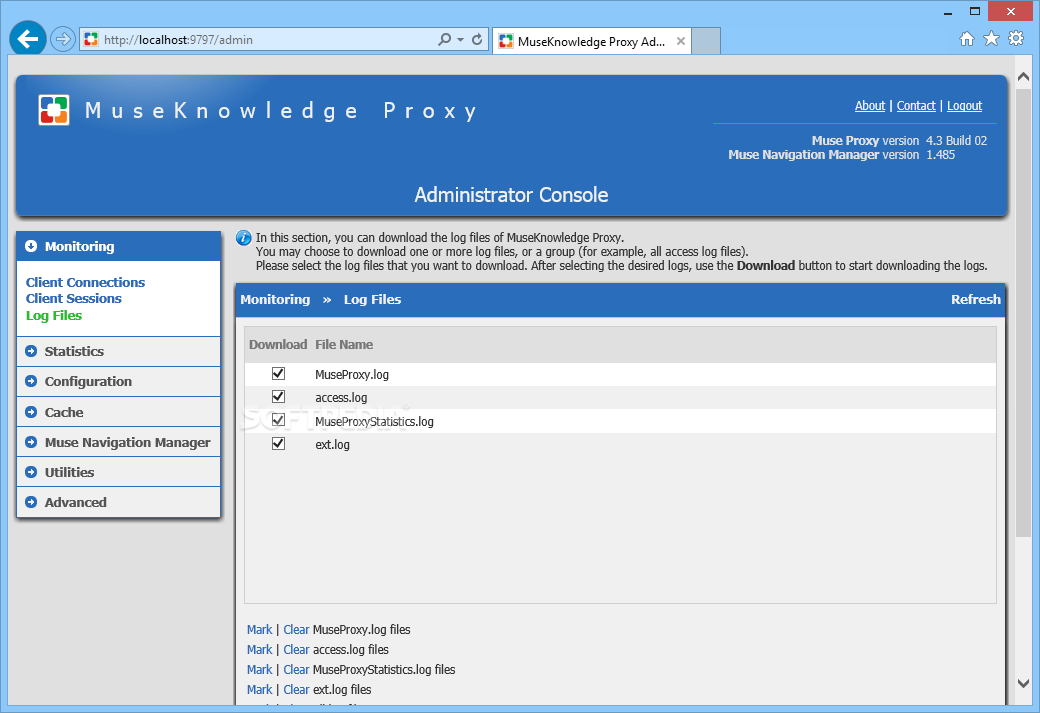Expand the Advanced section arrow

[x=31, y=502]
